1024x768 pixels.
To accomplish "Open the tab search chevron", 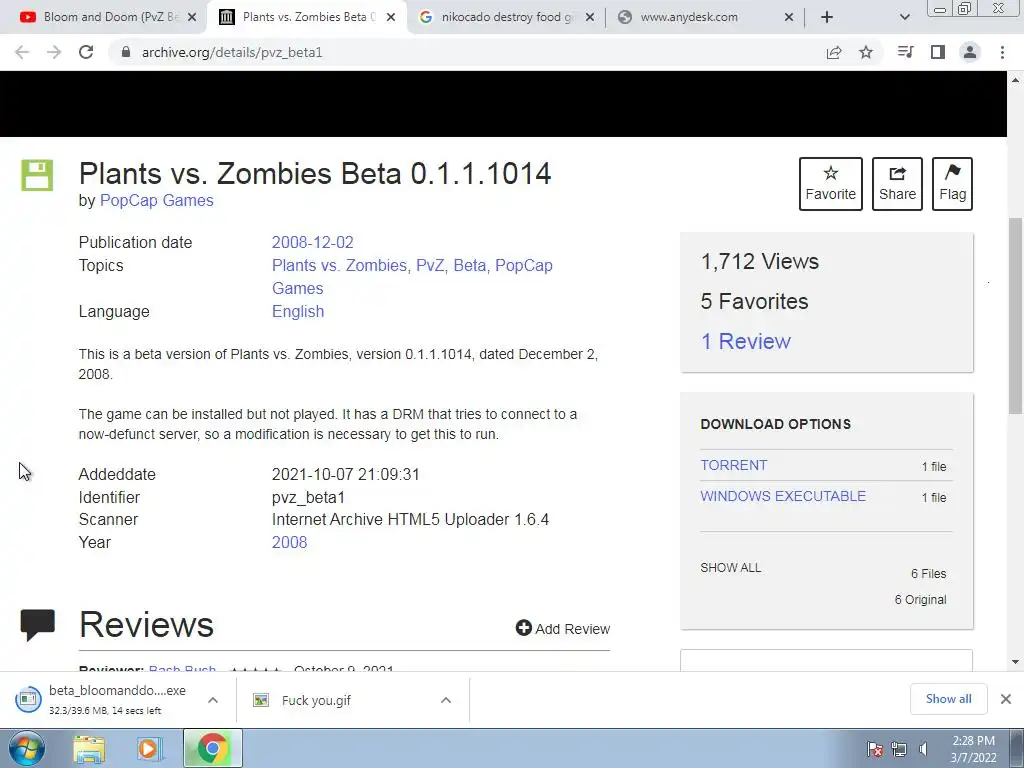I will click(904, 17).
